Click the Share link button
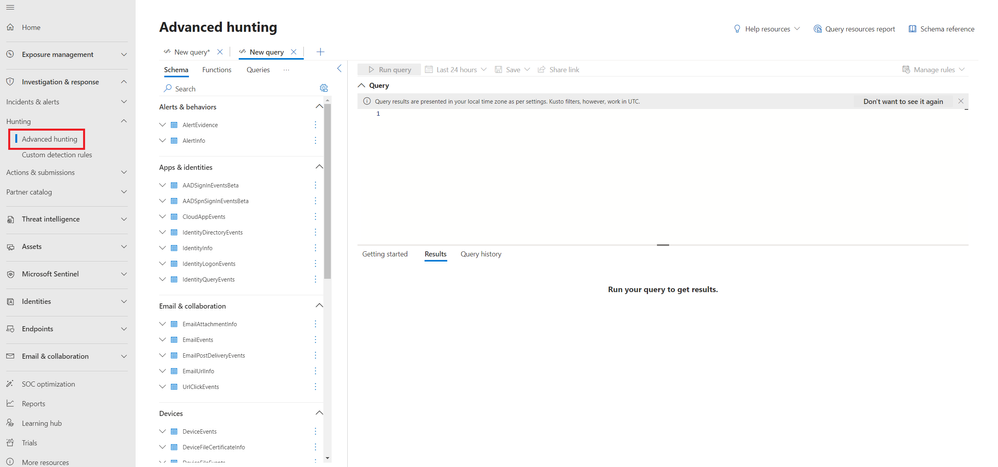This screenshot has width=998, height=467. (558, 70)
